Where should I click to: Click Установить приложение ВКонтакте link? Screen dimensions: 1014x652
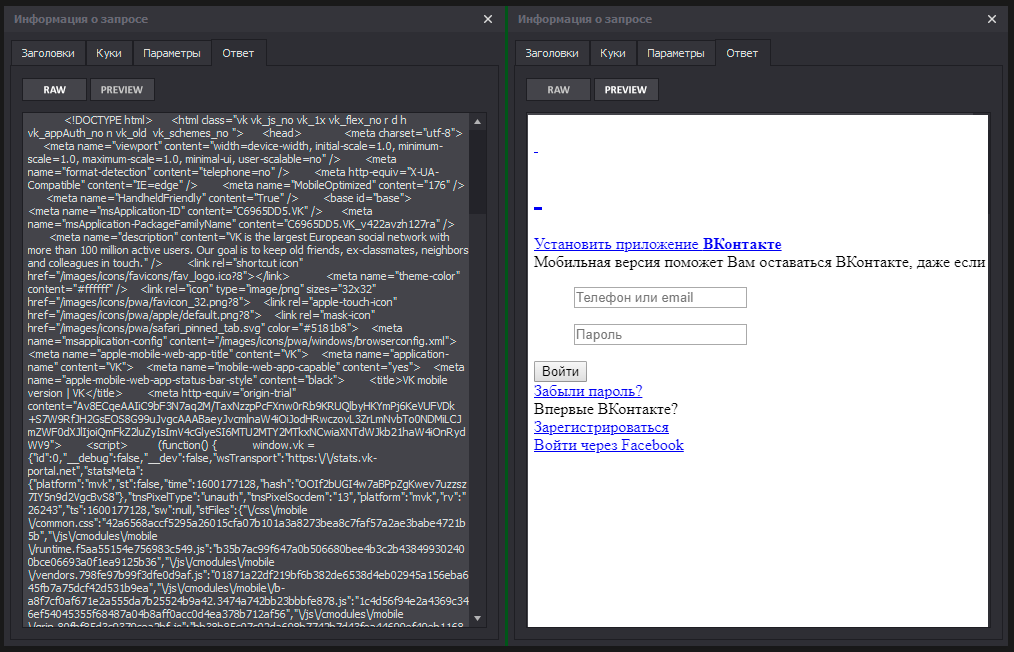(658, 244)
